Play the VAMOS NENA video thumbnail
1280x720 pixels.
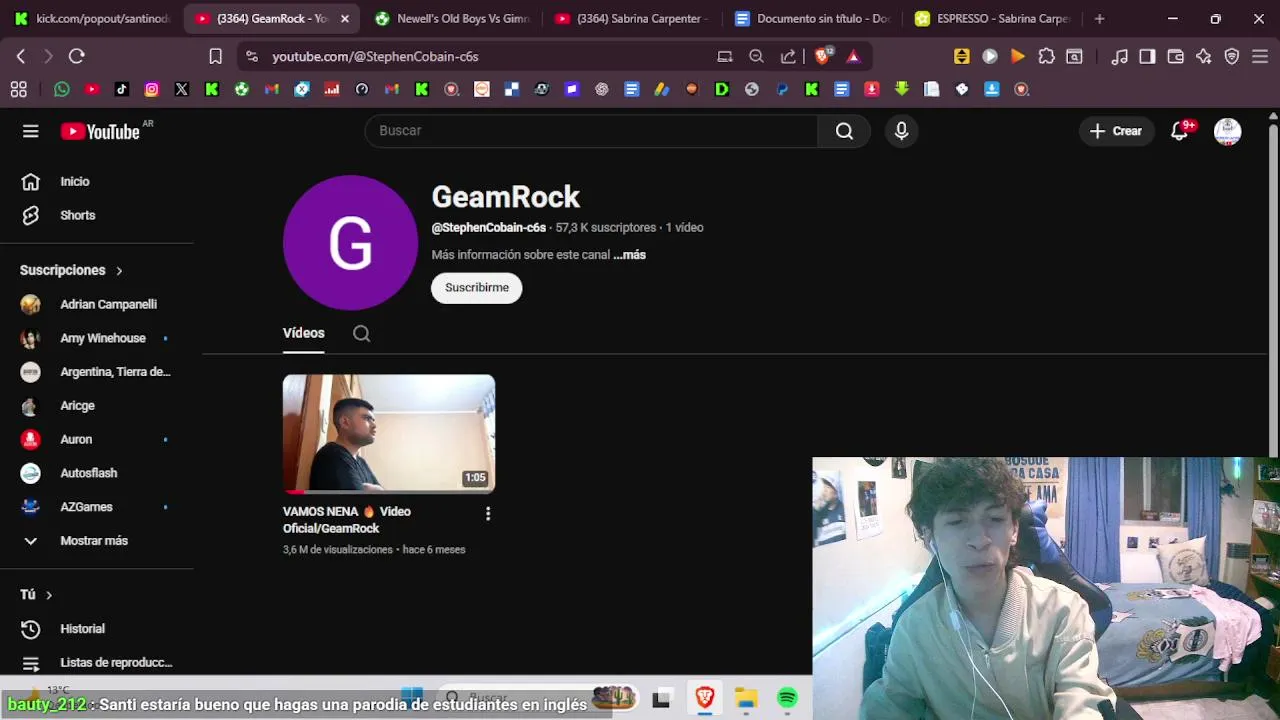coord(389,434)
